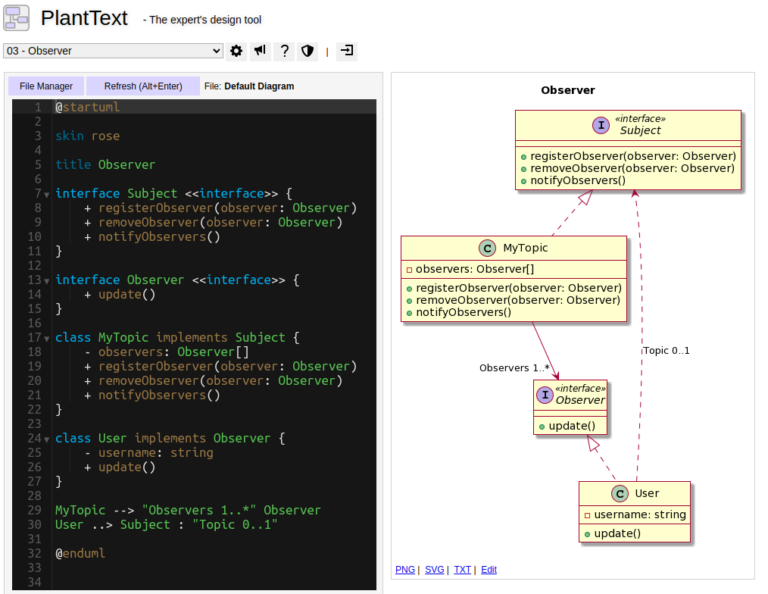This screenshot has height=594, width=768.
Task: Click the 'title Observer' code line
Action: (105, 165)
